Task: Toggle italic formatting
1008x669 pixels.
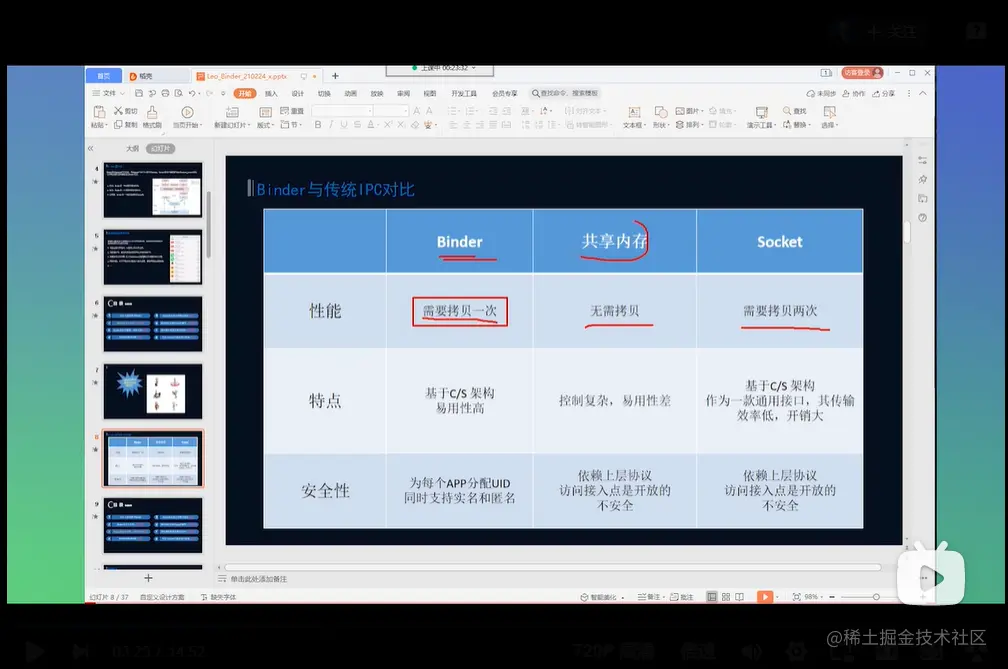Action: click(x=330, y=124)
